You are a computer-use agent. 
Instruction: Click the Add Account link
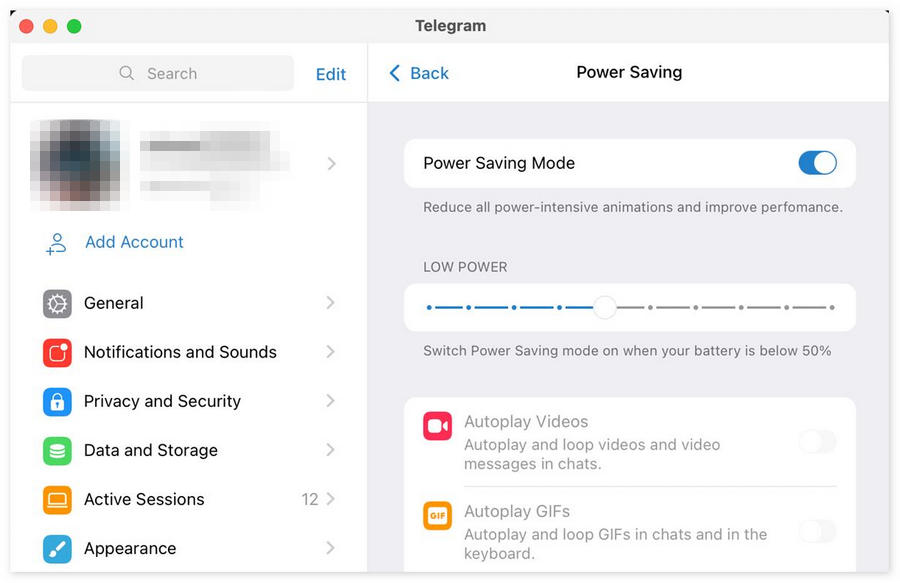pos(134,242)
